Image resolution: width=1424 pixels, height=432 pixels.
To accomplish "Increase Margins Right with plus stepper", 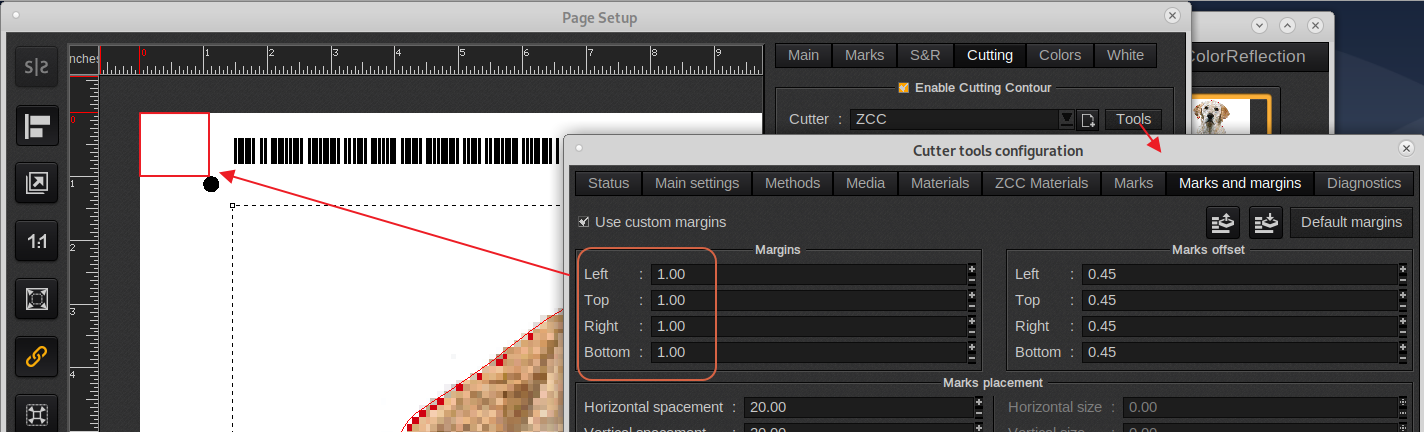I will 971,321.
